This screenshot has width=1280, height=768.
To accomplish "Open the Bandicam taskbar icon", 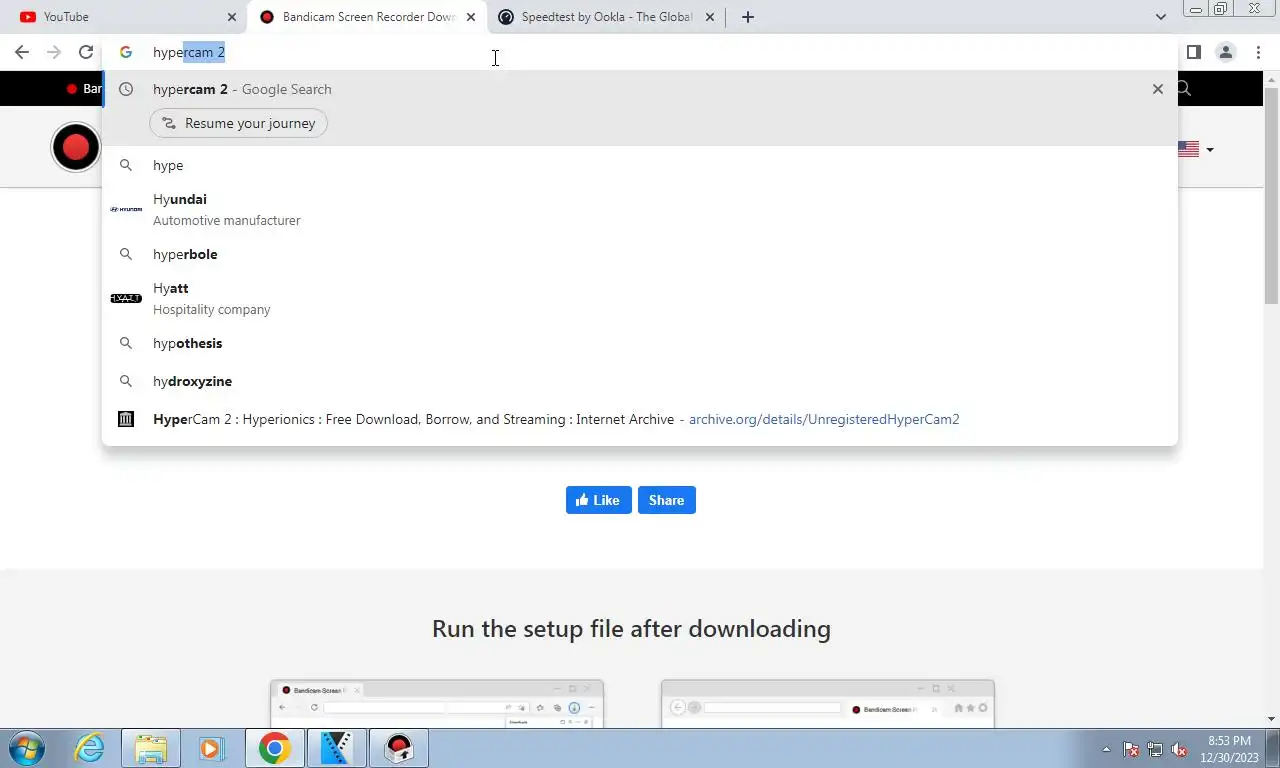I will [x=399, y=748].
